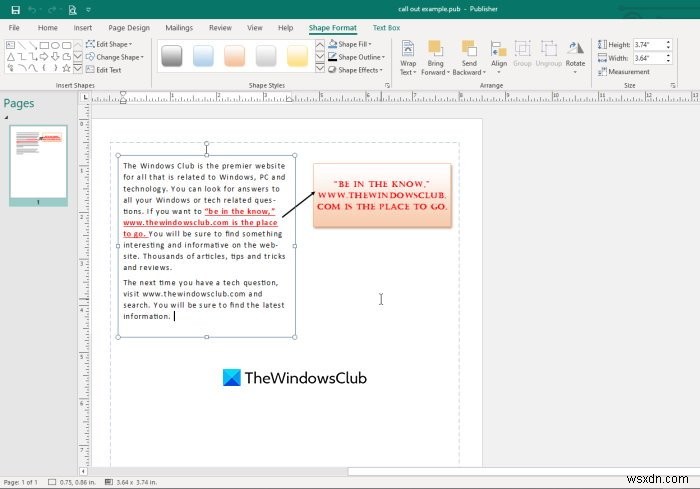Select the Freeform Scribble shape tool
The width and height of the screenshot is (700, 489).
(10, 68)
